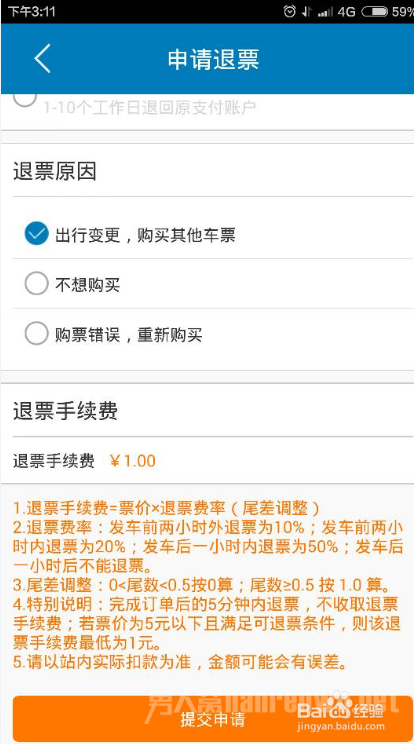The width and height of the screenshot is (414, 744).
Task: Tap the signal strength bars icon
Action: (x=325, y=12)
